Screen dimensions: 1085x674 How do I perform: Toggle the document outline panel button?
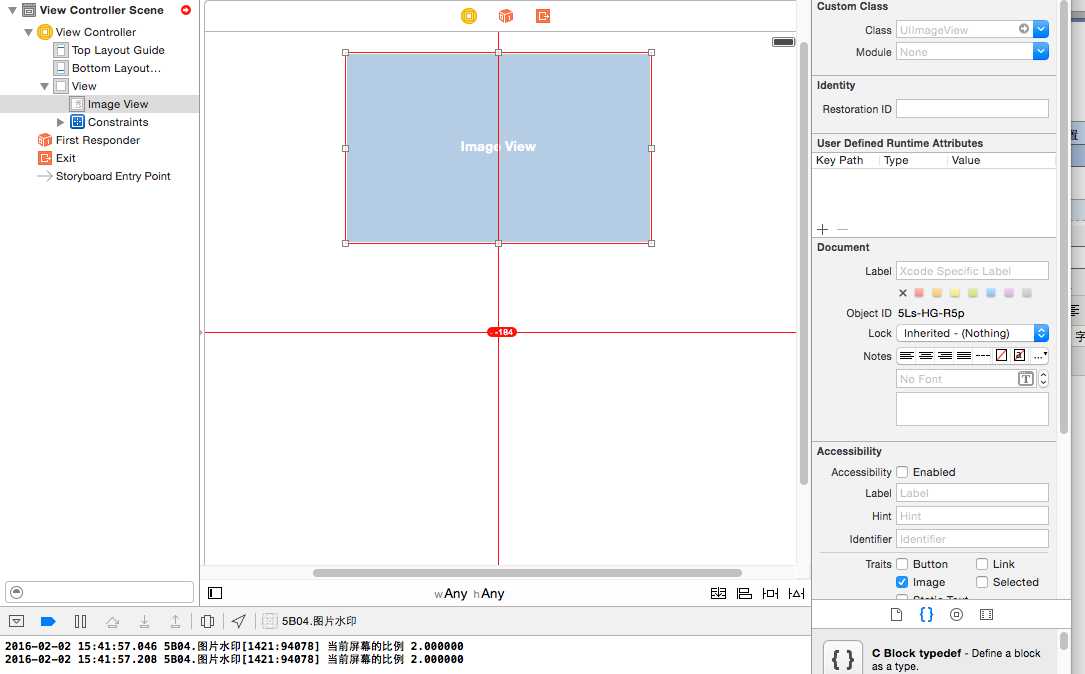pyautogui.click(x=215, y=593)
